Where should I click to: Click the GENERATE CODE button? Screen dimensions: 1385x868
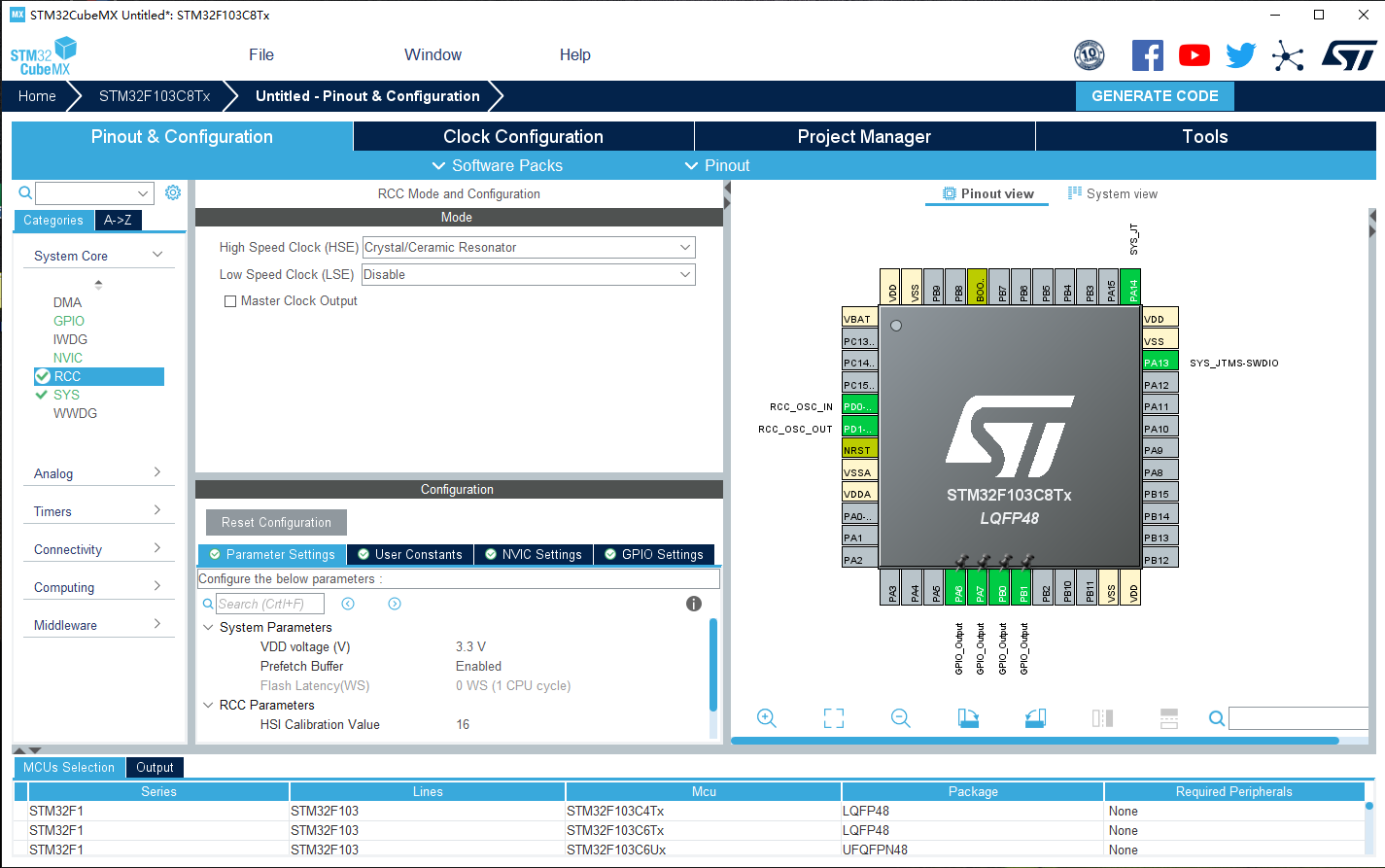(x=1155, y=96)
